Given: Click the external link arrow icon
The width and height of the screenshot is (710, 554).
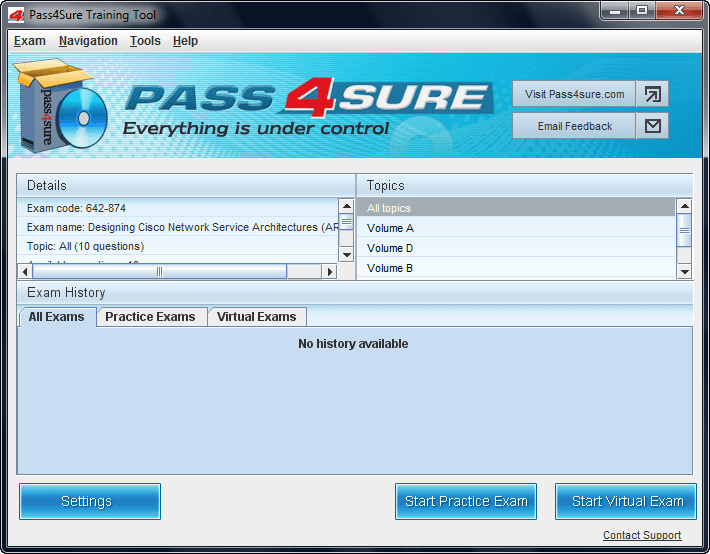Looking at the screenshot, I should (652, 94).
